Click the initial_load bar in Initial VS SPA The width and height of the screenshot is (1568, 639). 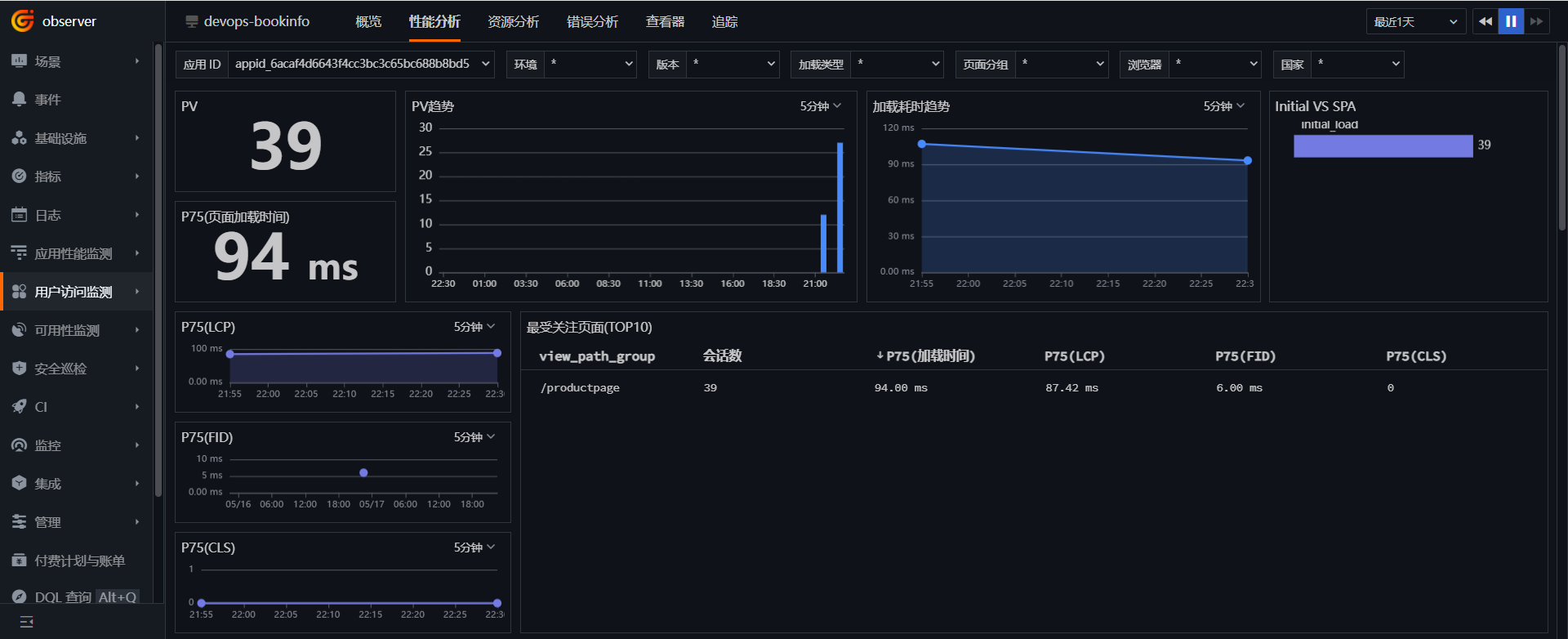[x=1383, y=146]
